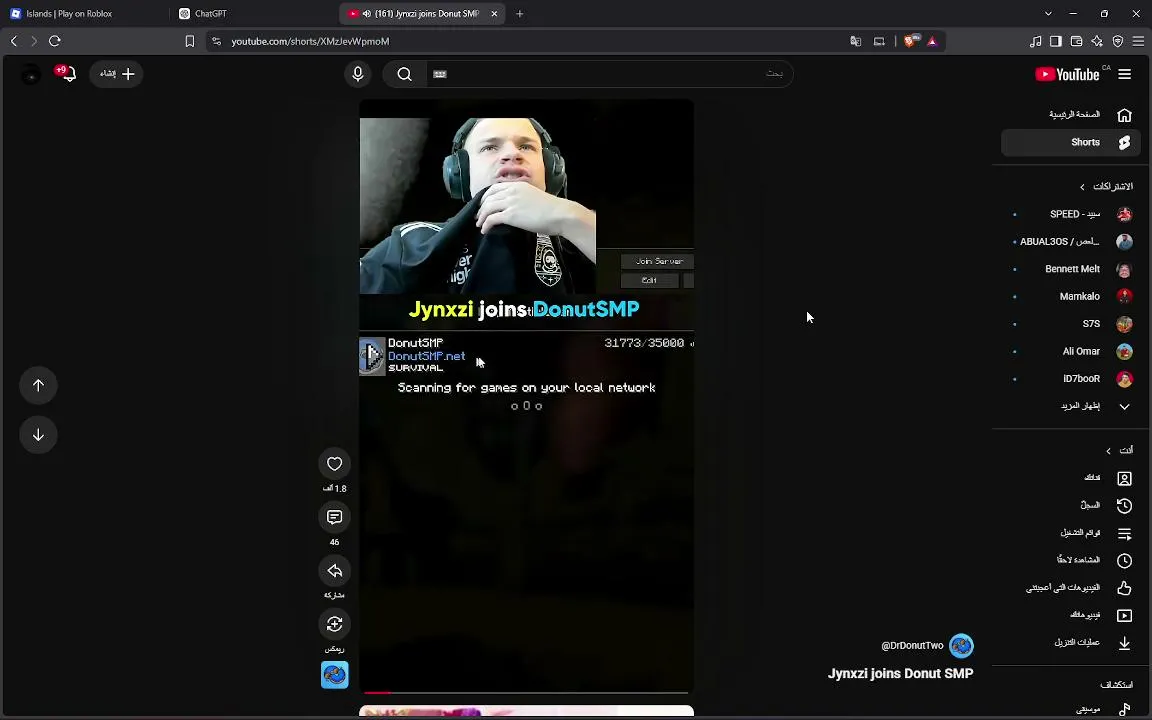Open iD7booR channel subscription
The image size is (1152, 720).
1071,379
